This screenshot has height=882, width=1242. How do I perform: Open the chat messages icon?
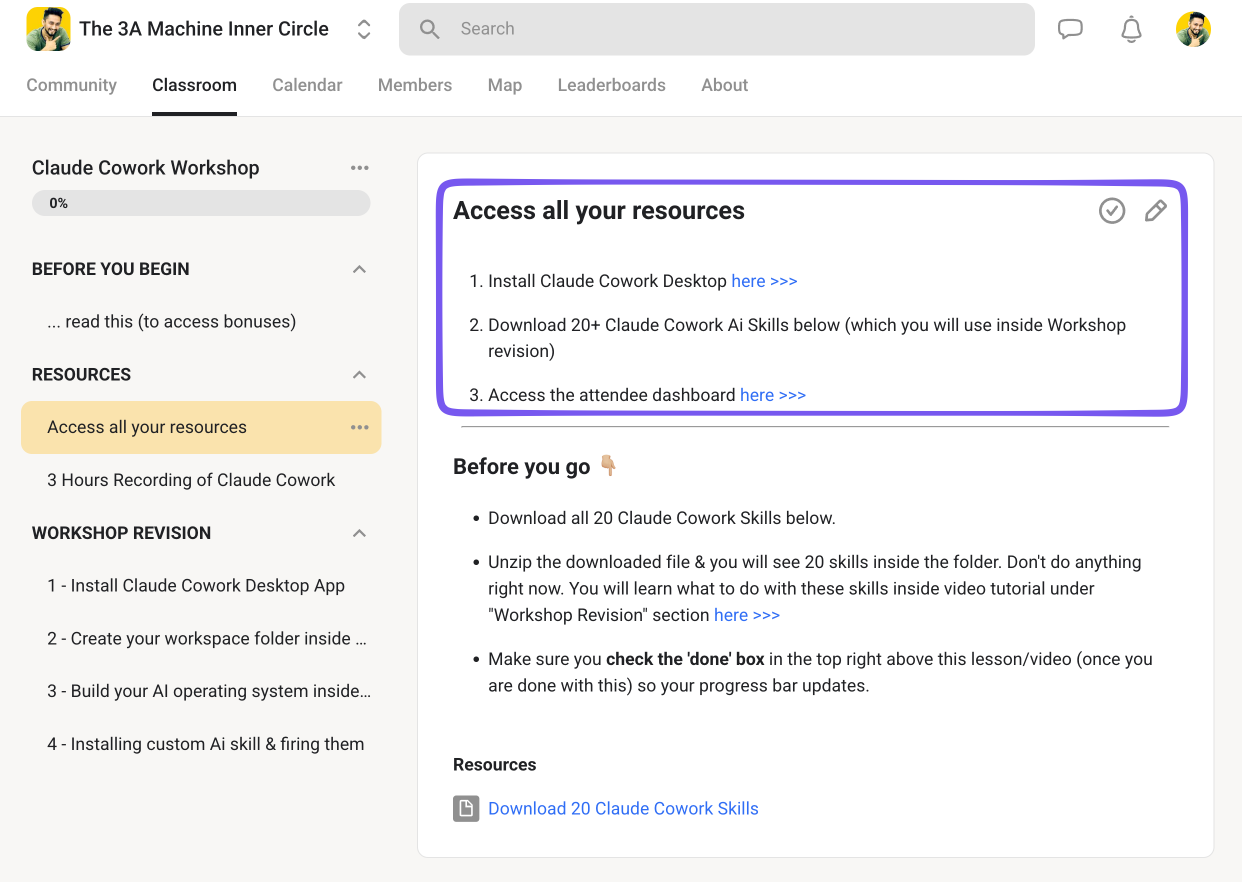coord(1070,29)
